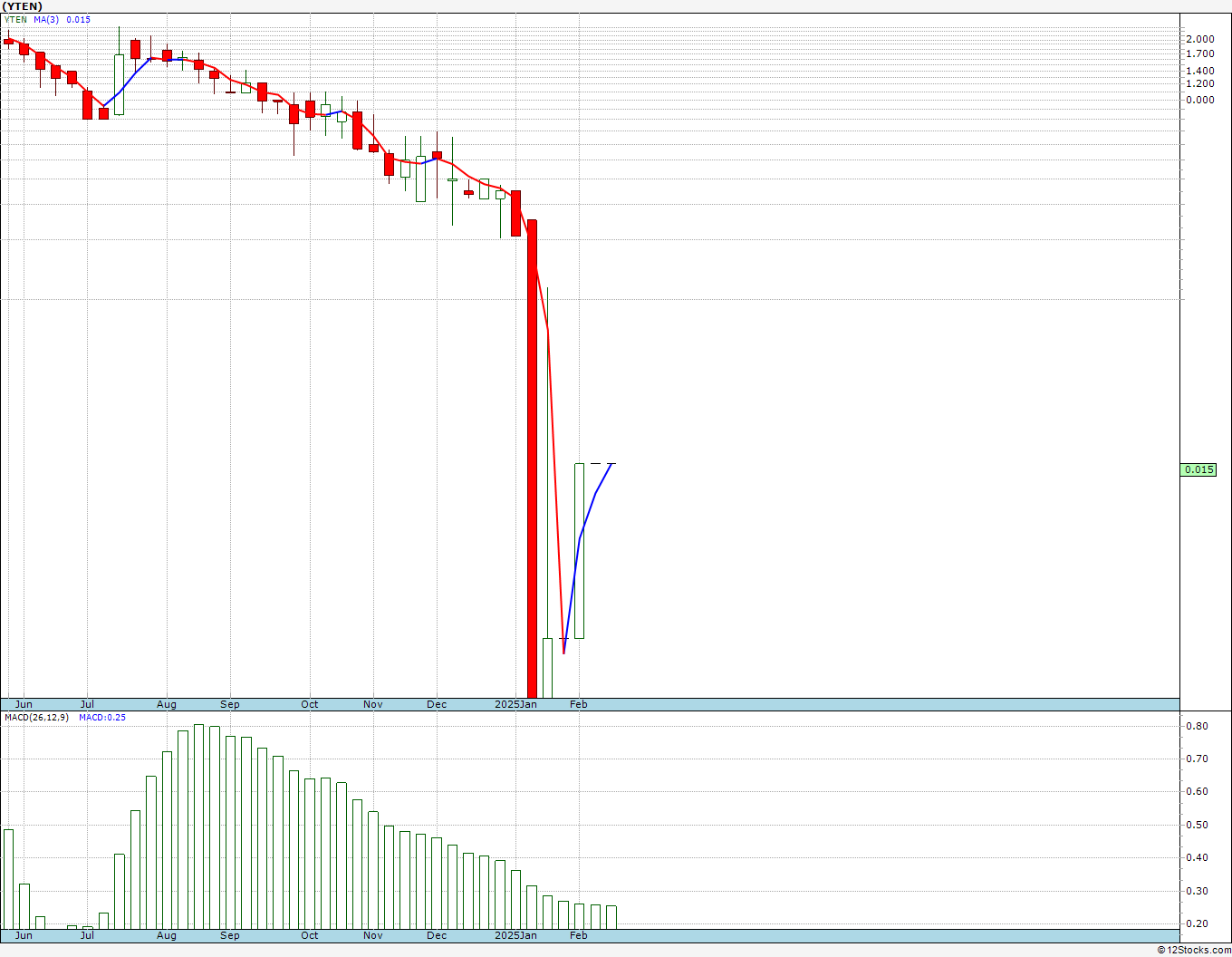Select the 2.000 price axis label
Viewport: 1232px width, 957px height.
(x=1199, y=39)
